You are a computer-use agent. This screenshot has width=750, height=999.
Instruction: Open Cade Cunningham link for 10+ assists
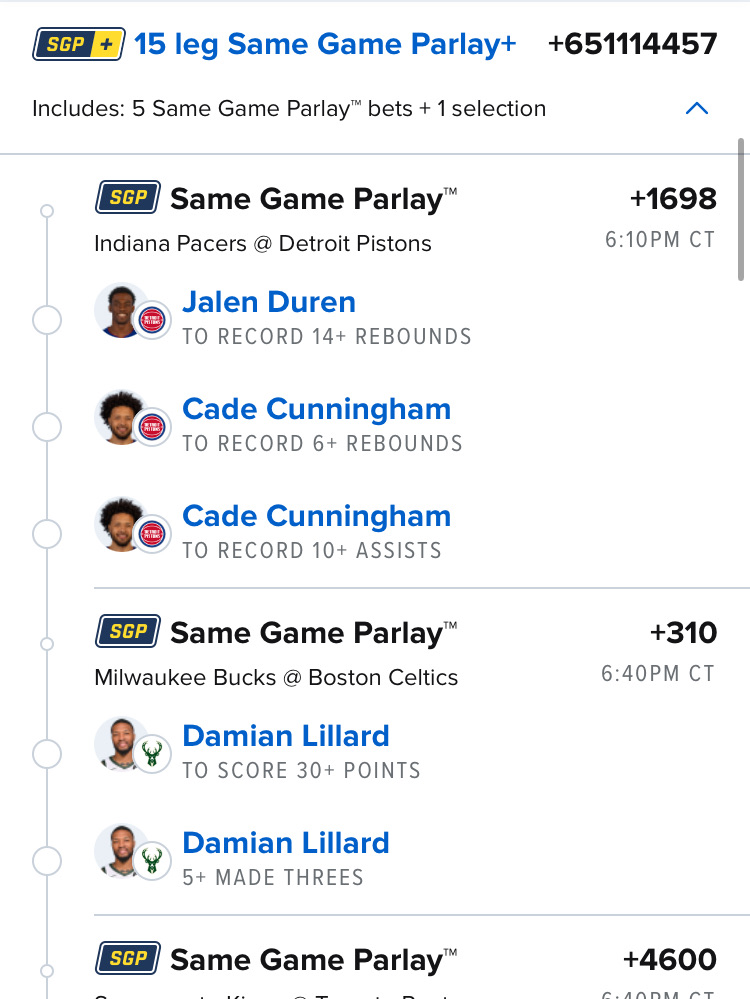click(316, 516)
